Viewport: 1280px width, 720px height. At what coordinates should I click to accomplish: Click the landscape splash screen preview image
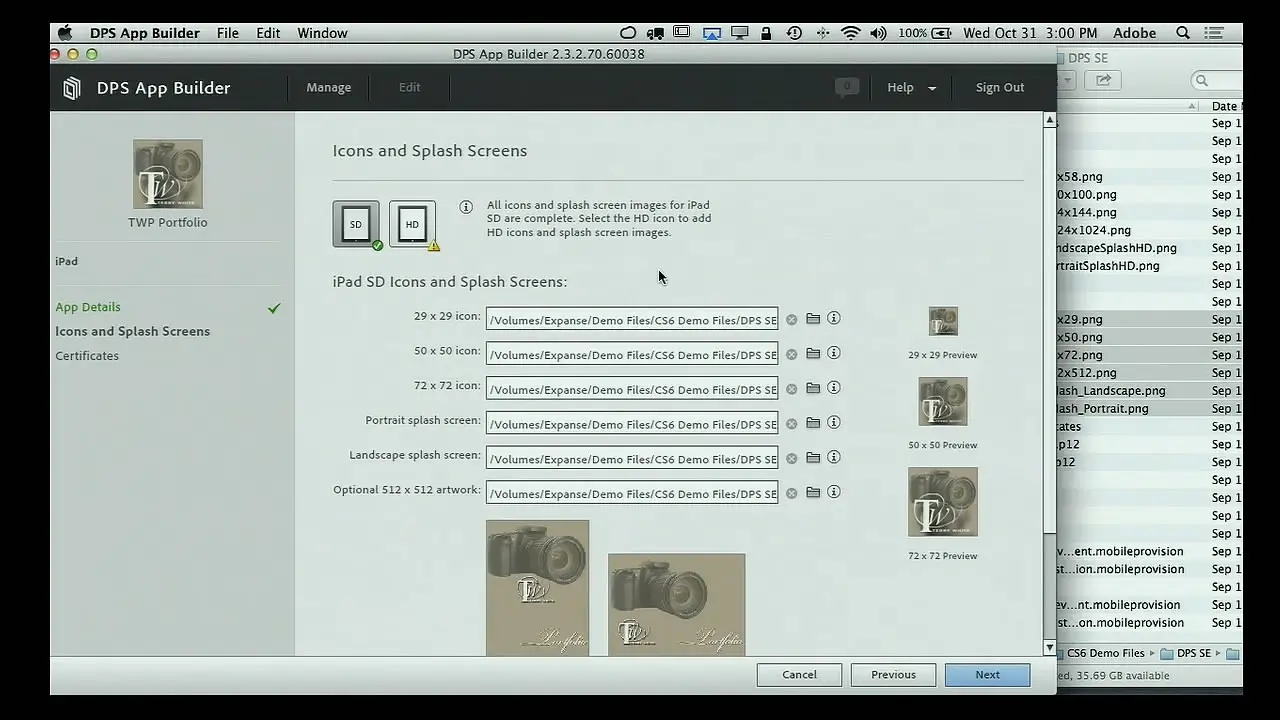[x=676, y=605]
